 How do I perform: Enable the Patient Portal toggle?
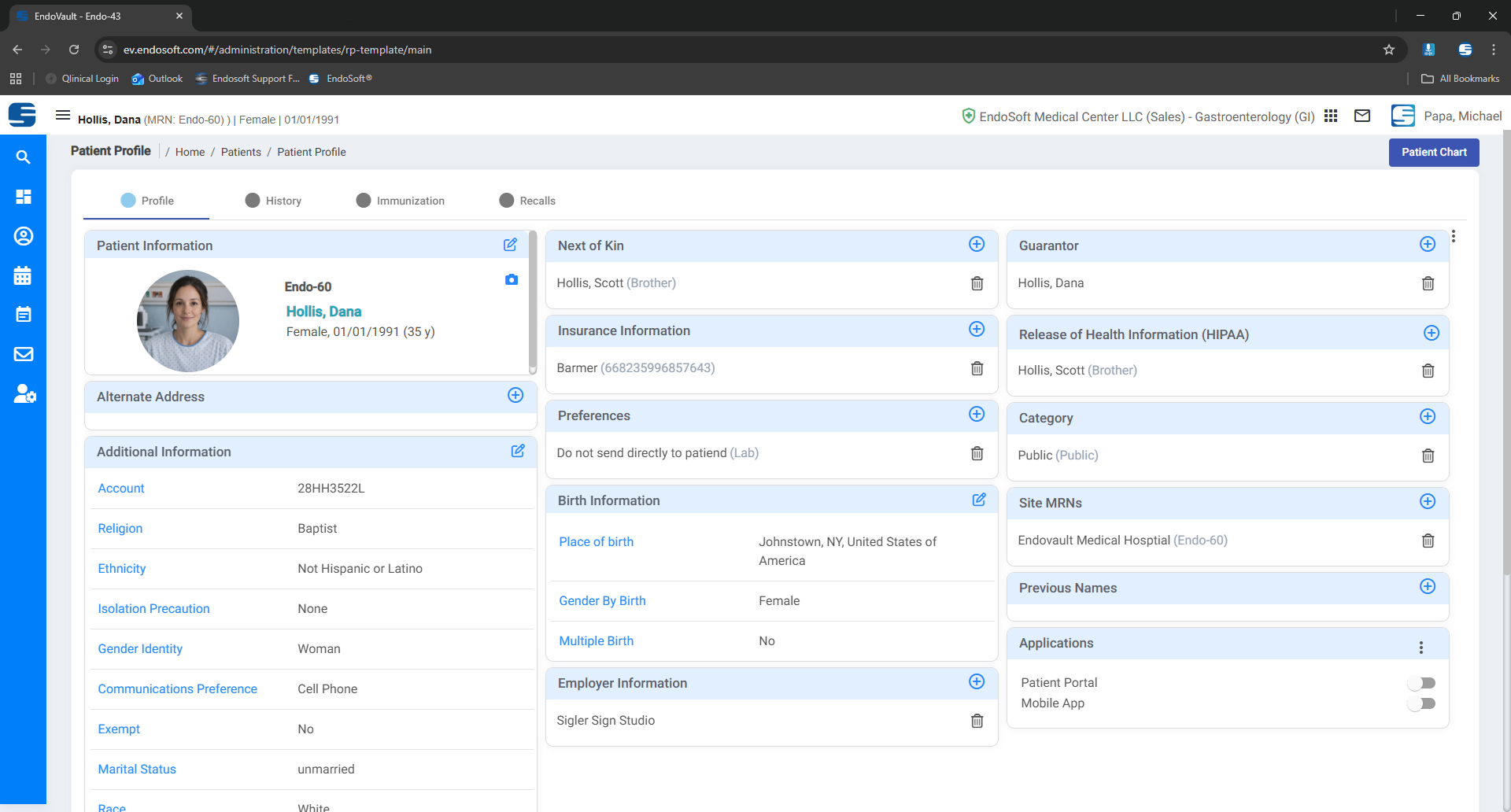click(x=1421, y=683)
